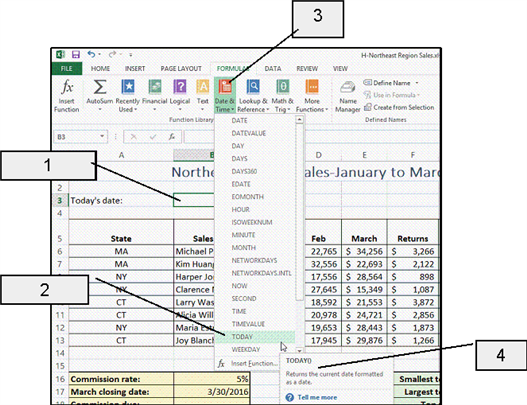Click the function list scrollbar thumb
Screen dimensions: 527x405
point(299,212)
